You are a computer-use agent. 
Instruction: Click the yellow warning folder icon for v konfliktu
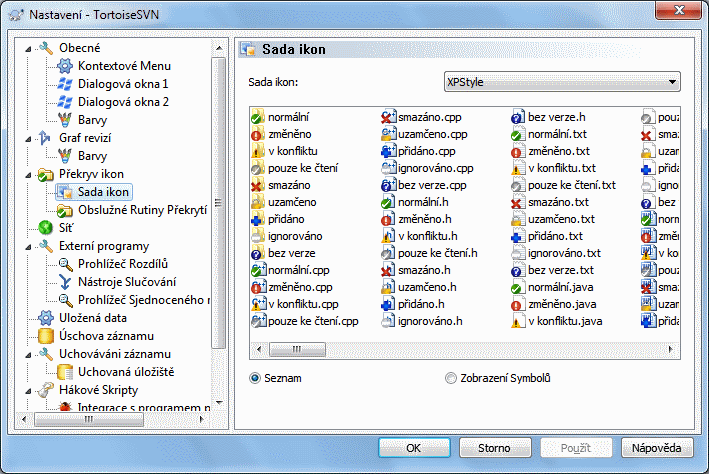tap(257, 151)
